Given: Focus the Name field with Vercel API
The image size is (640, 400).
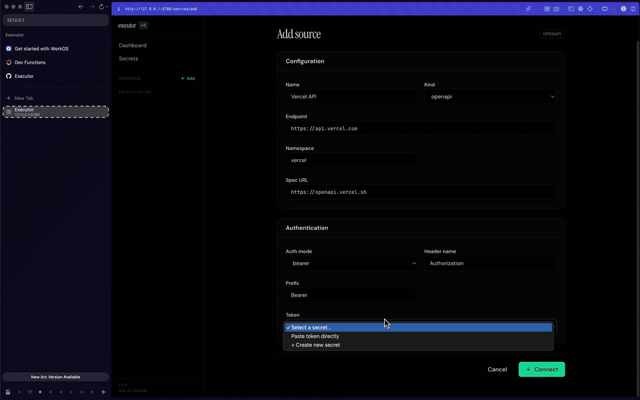Looking at the screenshot, I should click(x=351, y=97).
